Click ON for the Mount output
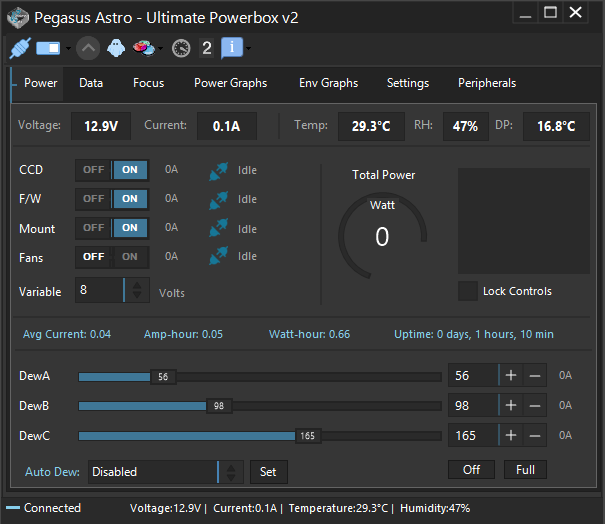Viewport: 605px width, 524px height. point(130,228)
